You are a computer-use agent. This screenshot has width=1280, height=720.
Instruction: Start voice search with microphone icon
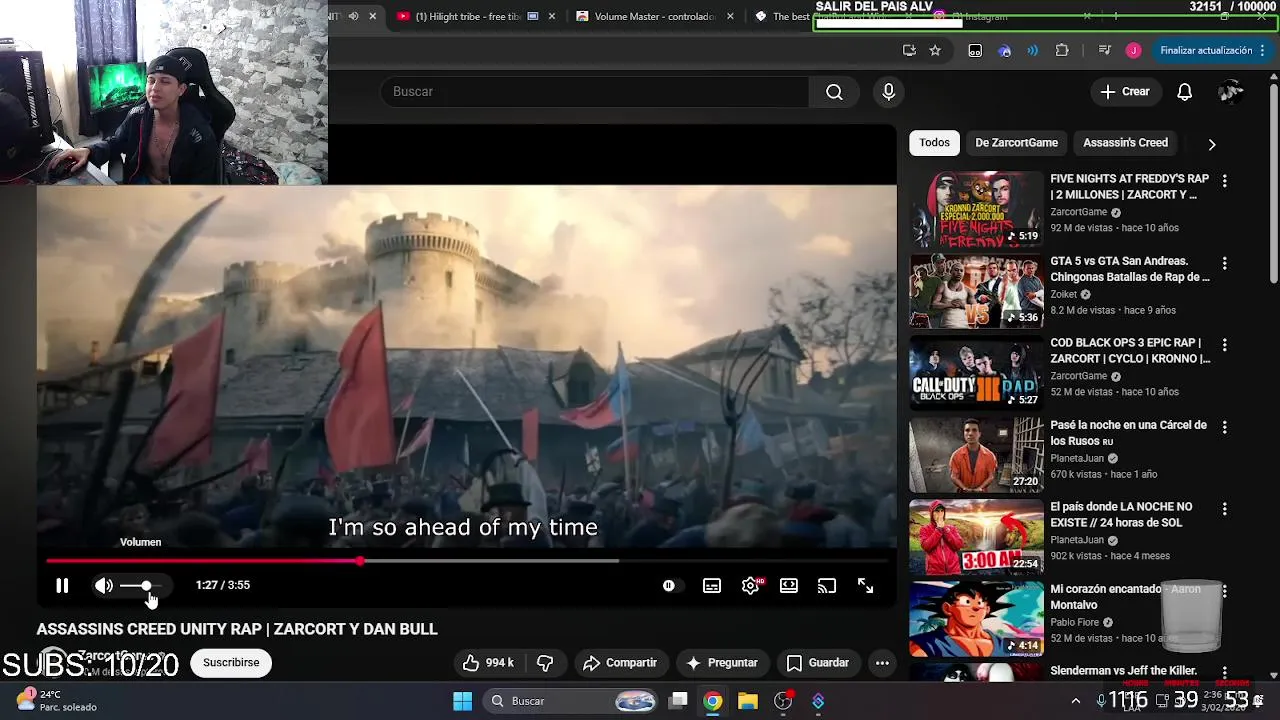tap(889, 92)
